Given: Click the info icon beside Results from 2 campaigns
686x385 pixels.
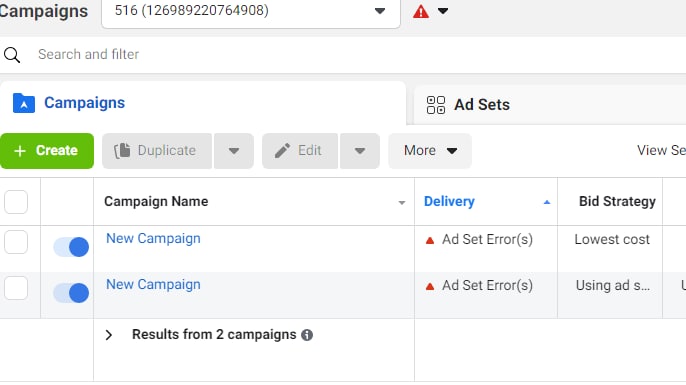Looking at the screenshot, I should pyautogui.click(x=307, y=335).
